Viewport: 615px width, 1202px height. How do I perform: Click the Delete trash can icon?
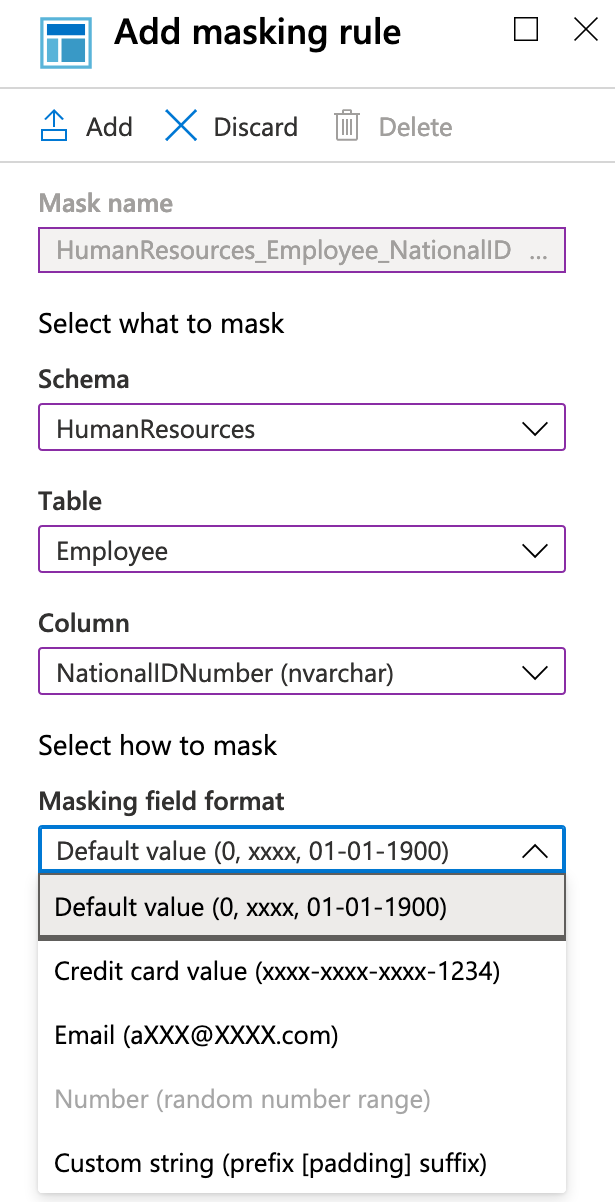point(346,125)
